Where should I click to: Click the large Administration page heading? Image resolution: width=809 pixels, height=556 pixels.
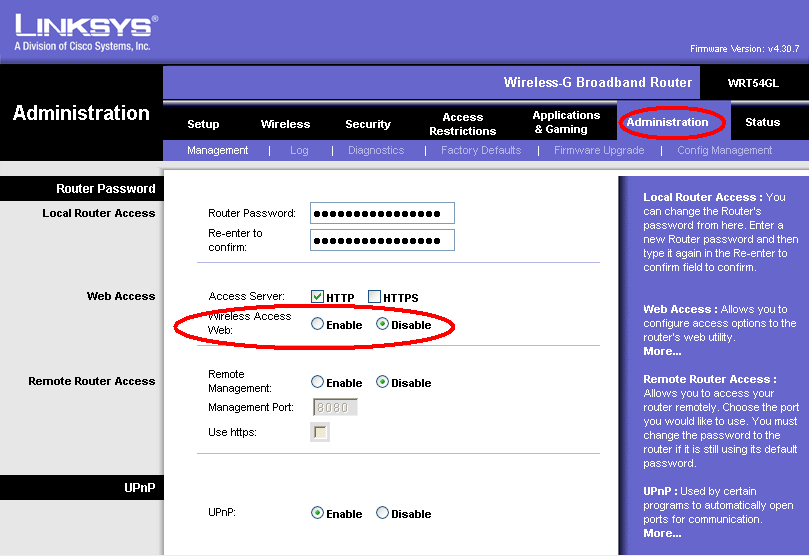point(81,113)
